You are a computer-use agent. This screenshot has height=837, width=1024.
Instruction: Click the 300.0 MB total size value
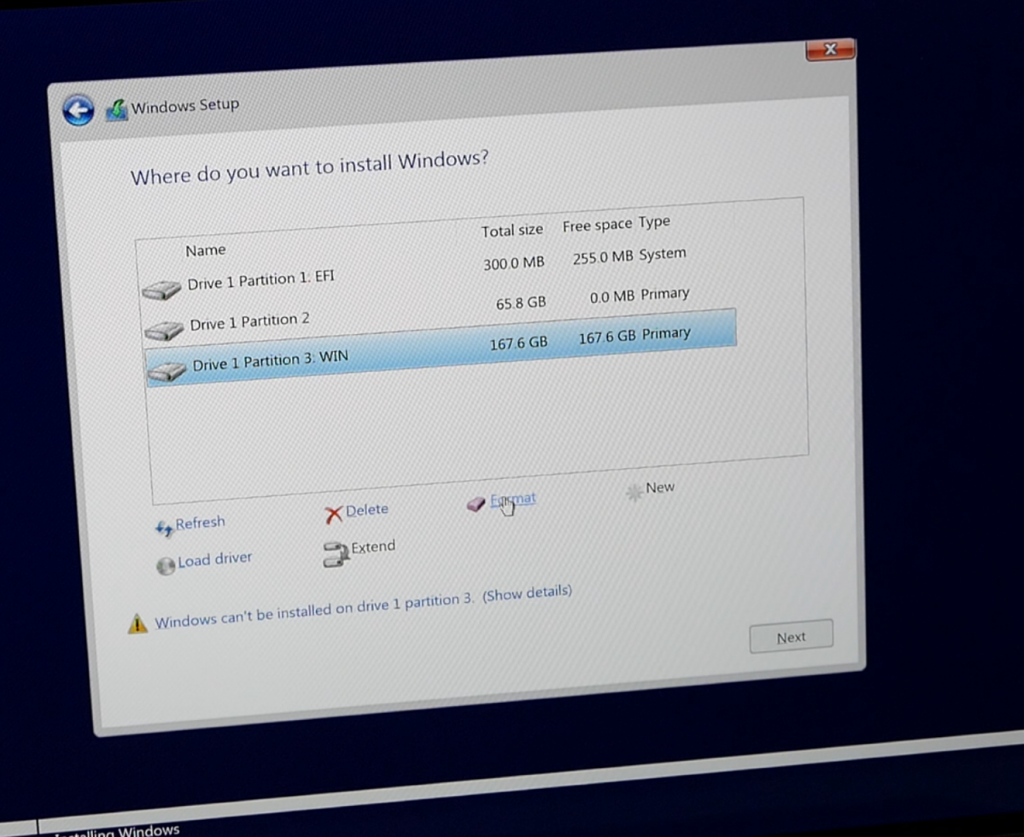click(514, 264)
